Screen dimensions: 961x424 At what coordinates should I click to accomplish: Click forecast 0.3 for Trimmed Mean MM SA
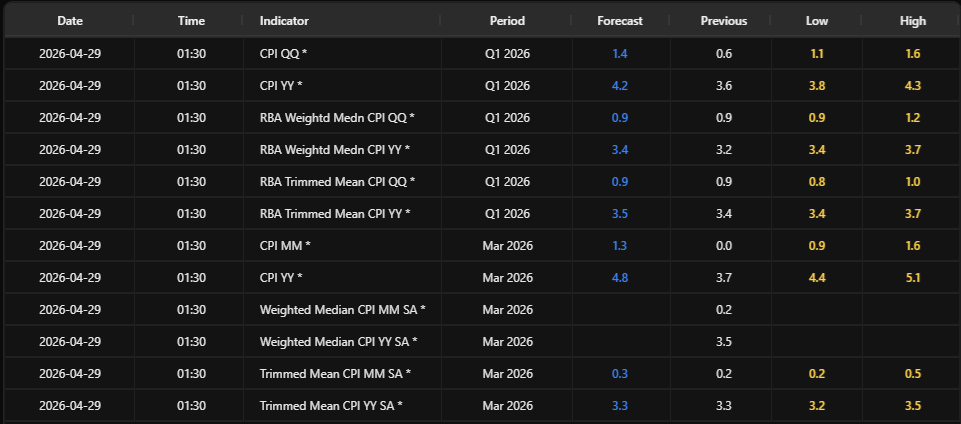(x=620, y=374)
